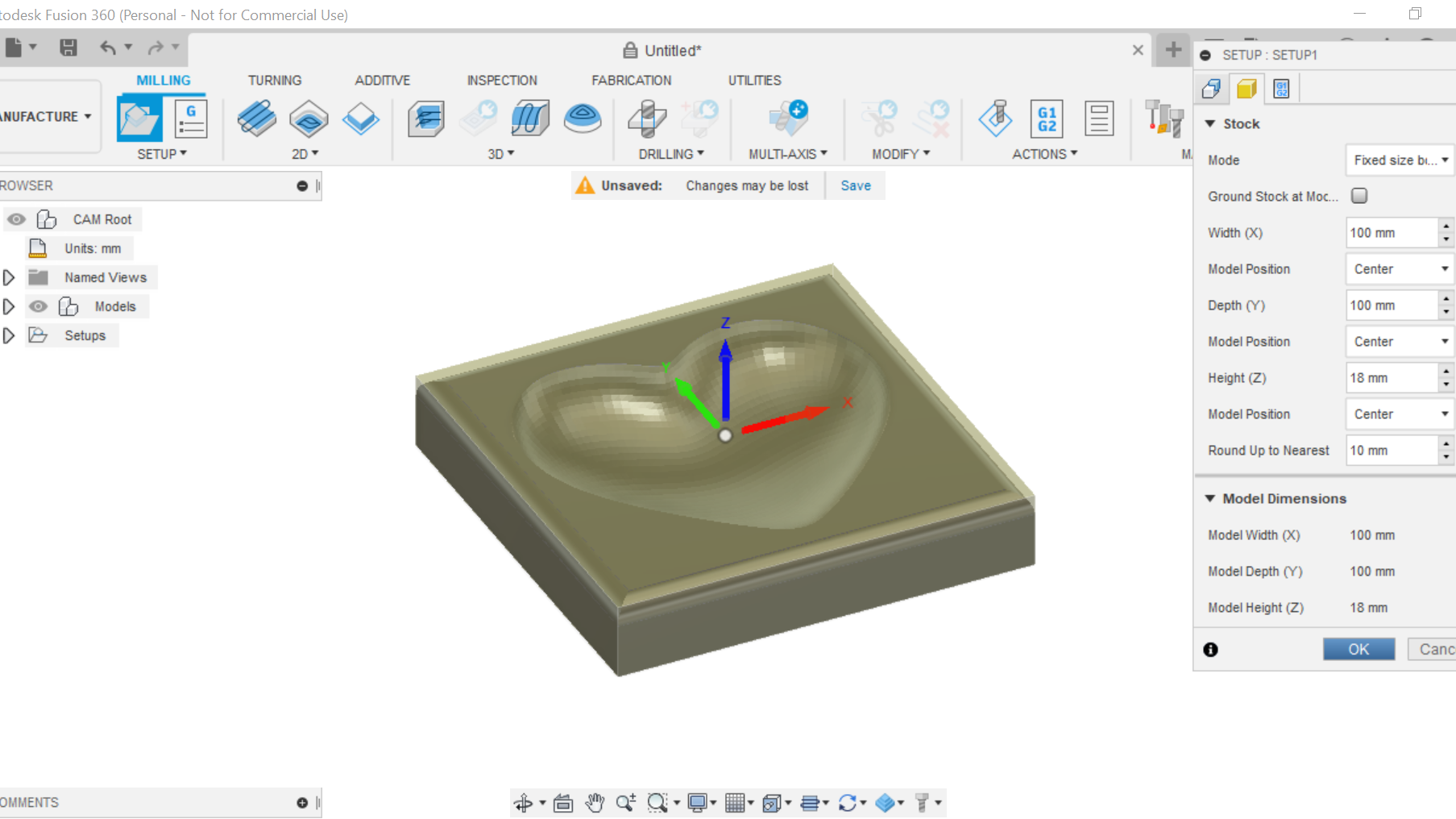The width and height of the screenshot is (1456, 819).
Task: Collapse the Stock section
Action: click(x=1209, y=123)
